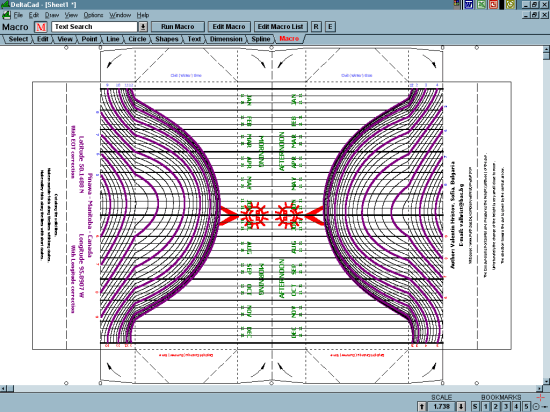Open the Options menu
Image resolution: width=550 pixels, height=412 pixels.
(93, 15)
